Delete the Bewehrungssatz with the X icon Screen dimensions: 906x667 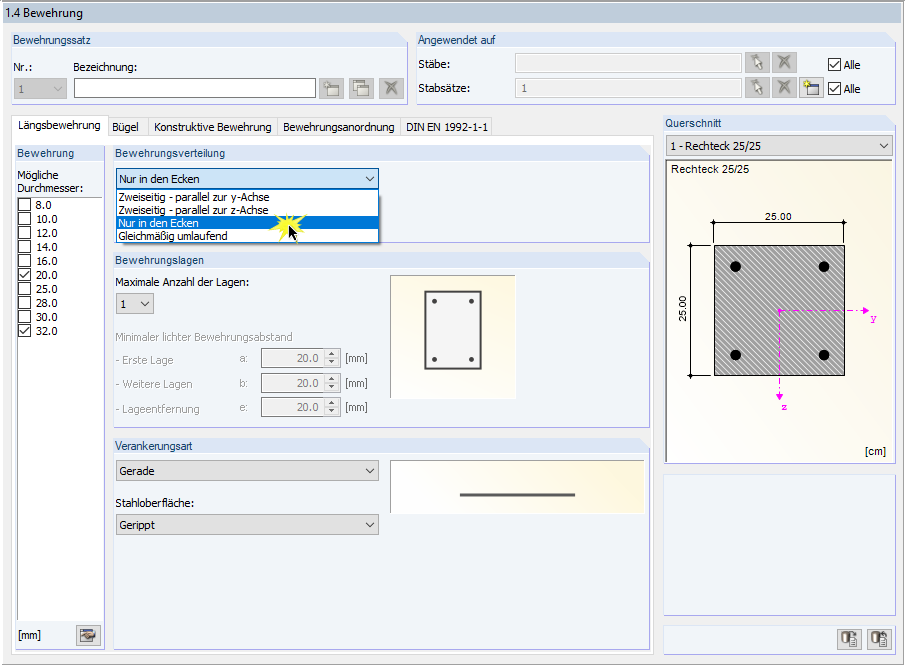click(x=390, y=88)
